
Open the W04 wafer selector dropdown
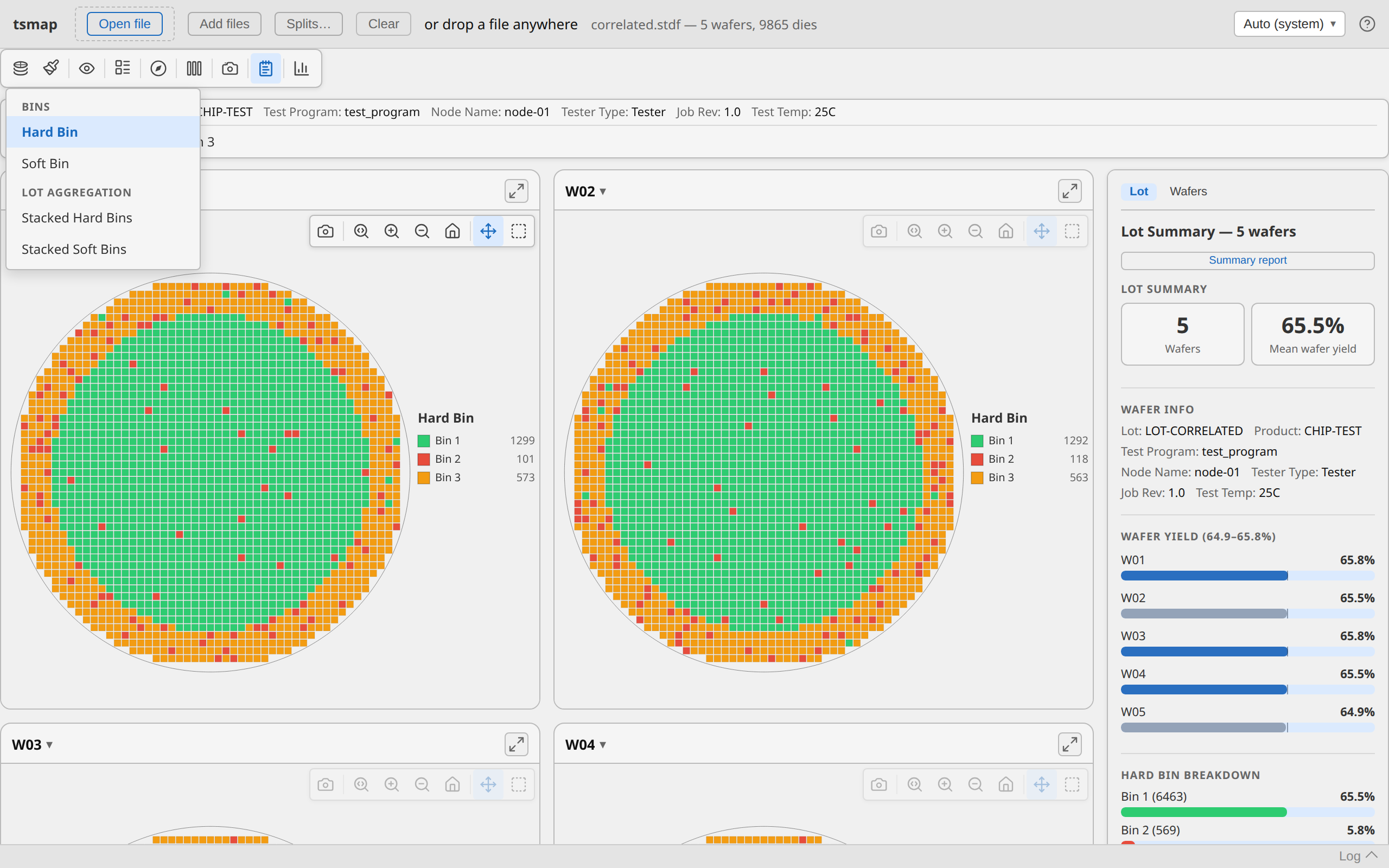pos(585,744)
